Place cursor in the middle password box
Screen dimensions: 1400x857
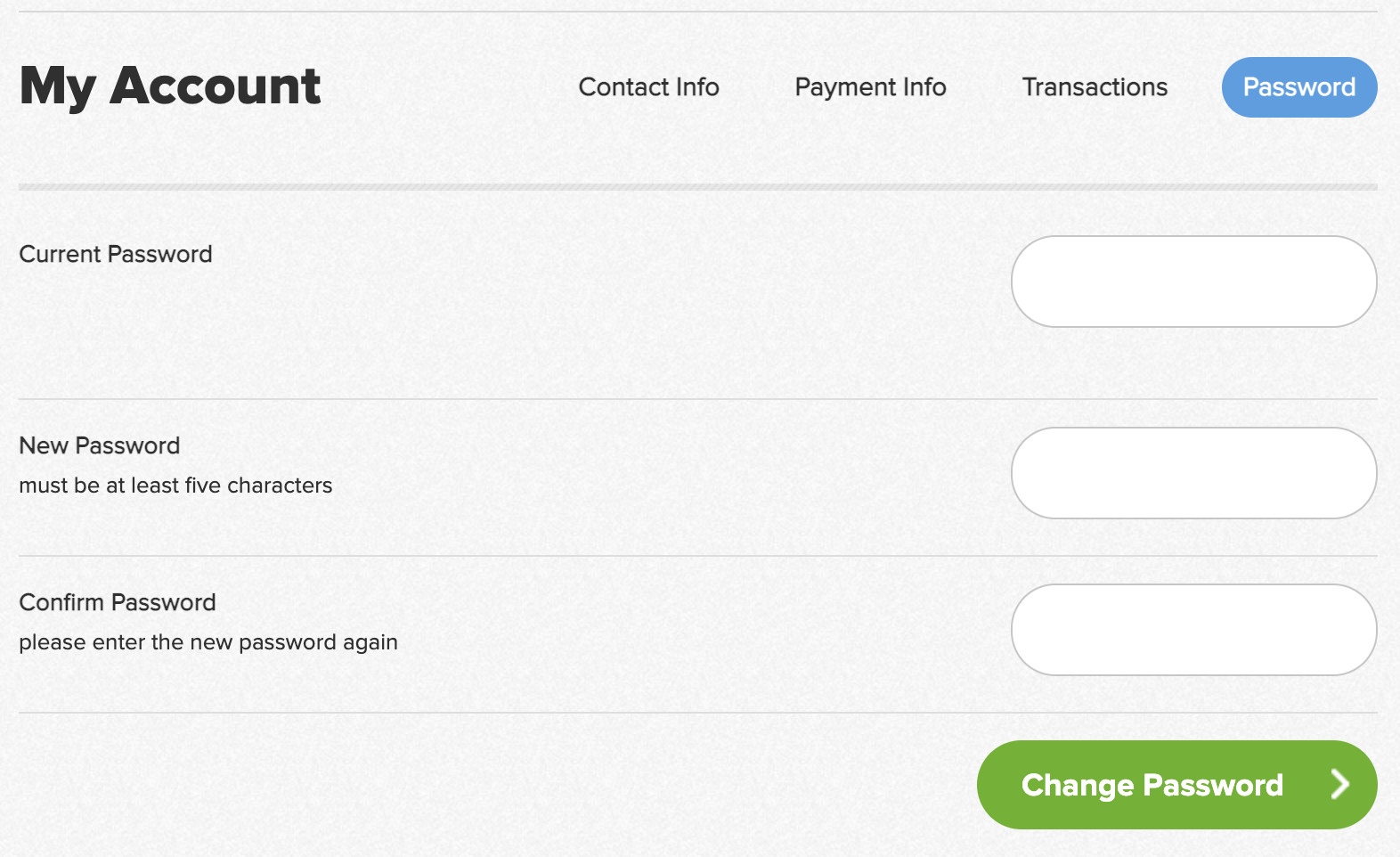(1194, 473)
